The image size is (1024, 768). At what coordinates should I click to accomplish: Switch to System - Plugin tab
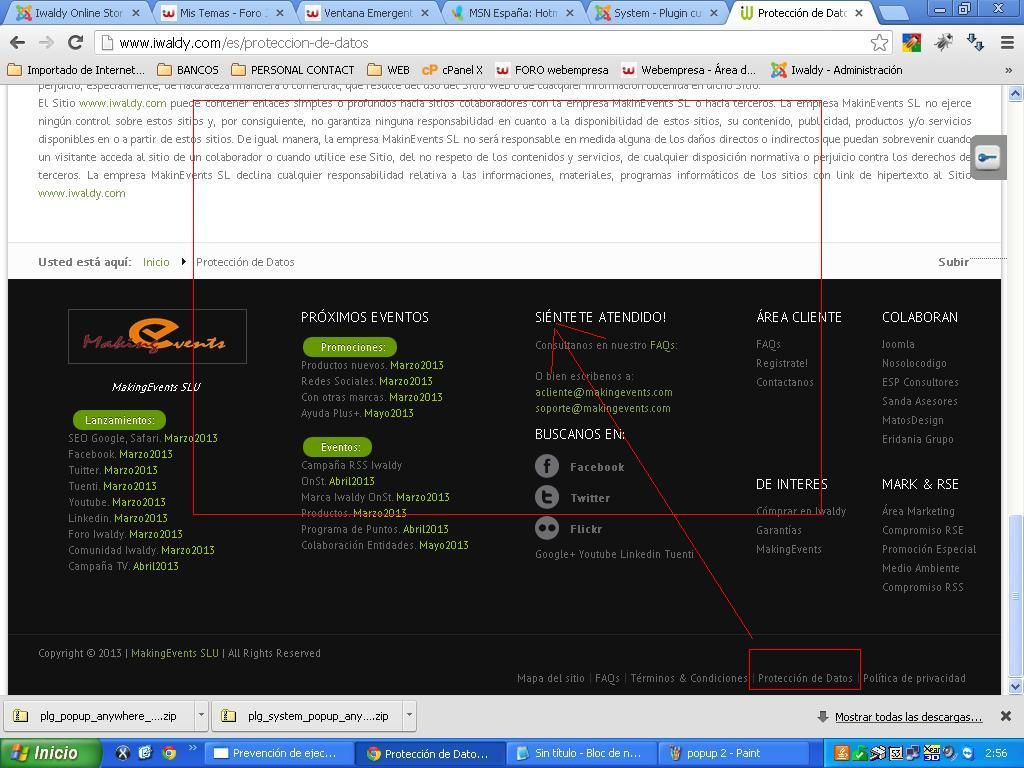(659, 12)
